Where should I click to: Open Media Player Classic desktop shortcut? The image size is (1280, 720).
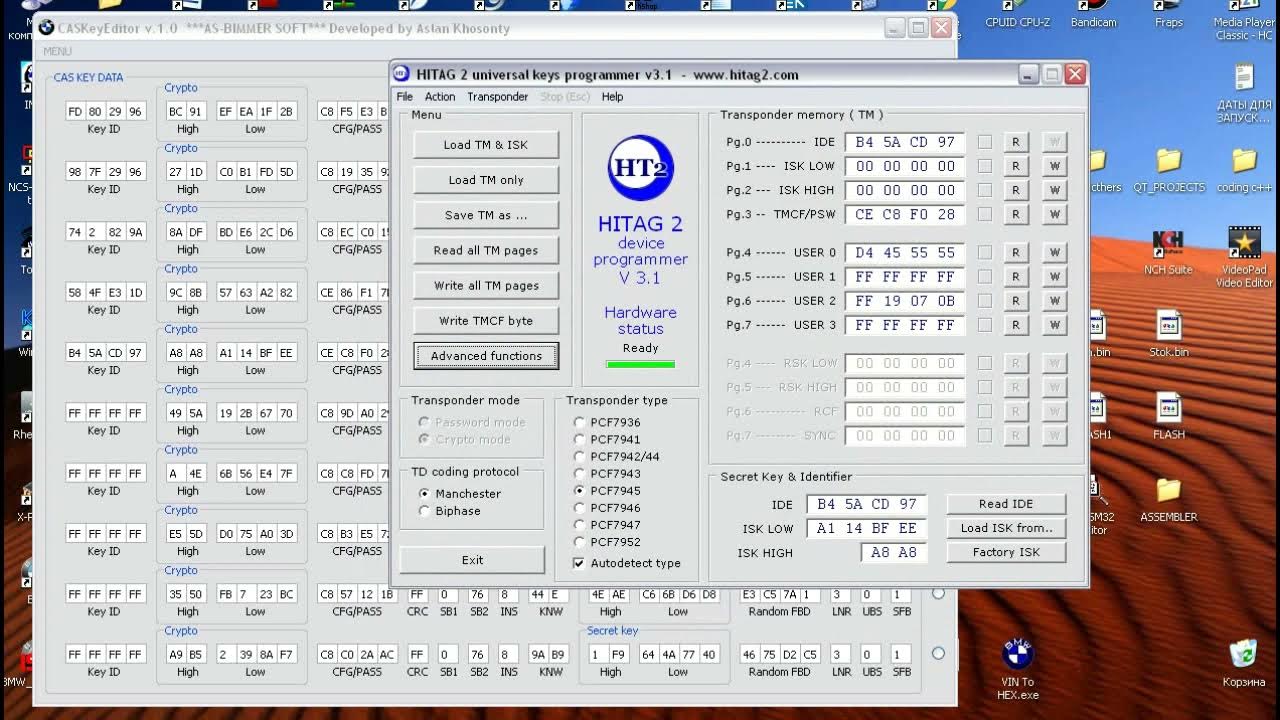[x=1244, y=20]
